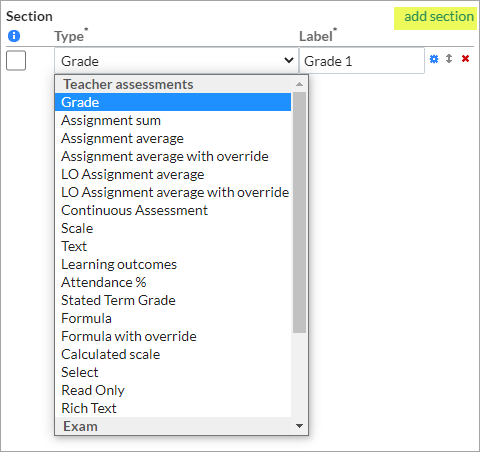Click the move up-down arrow icon

point(449,59)
